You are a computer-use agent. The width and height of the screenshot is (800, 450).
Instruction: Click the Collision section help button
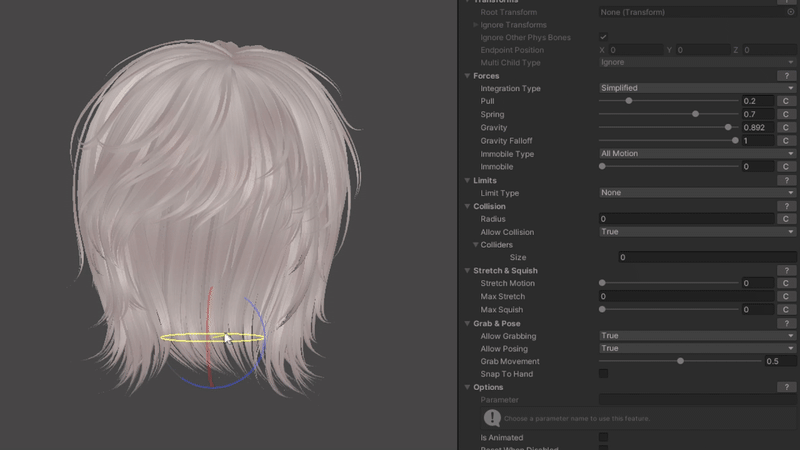[786, 206]
